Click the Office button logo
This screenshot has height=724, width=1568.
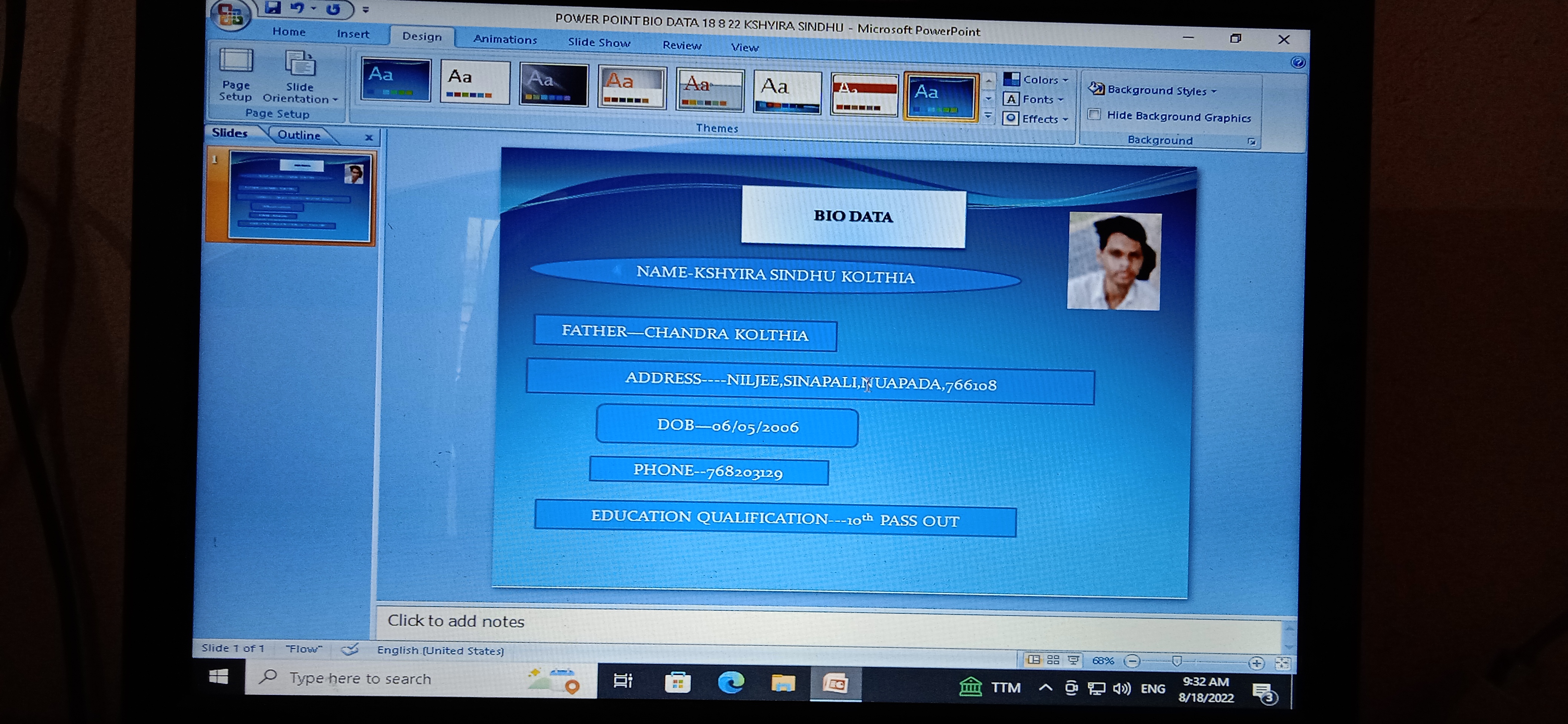coord(231,15)
